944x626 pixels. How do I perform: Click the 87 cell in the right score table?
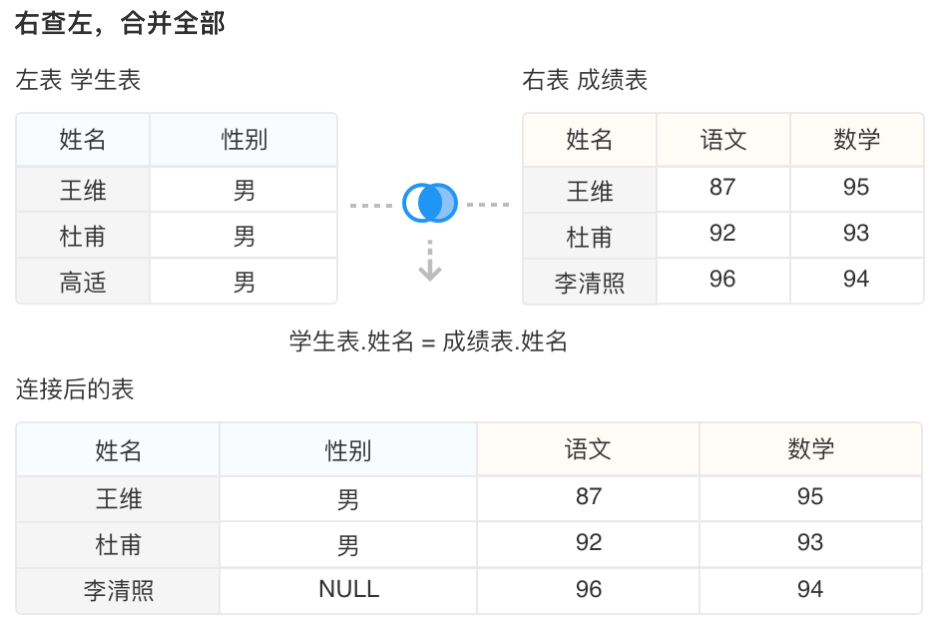(723, 187)
